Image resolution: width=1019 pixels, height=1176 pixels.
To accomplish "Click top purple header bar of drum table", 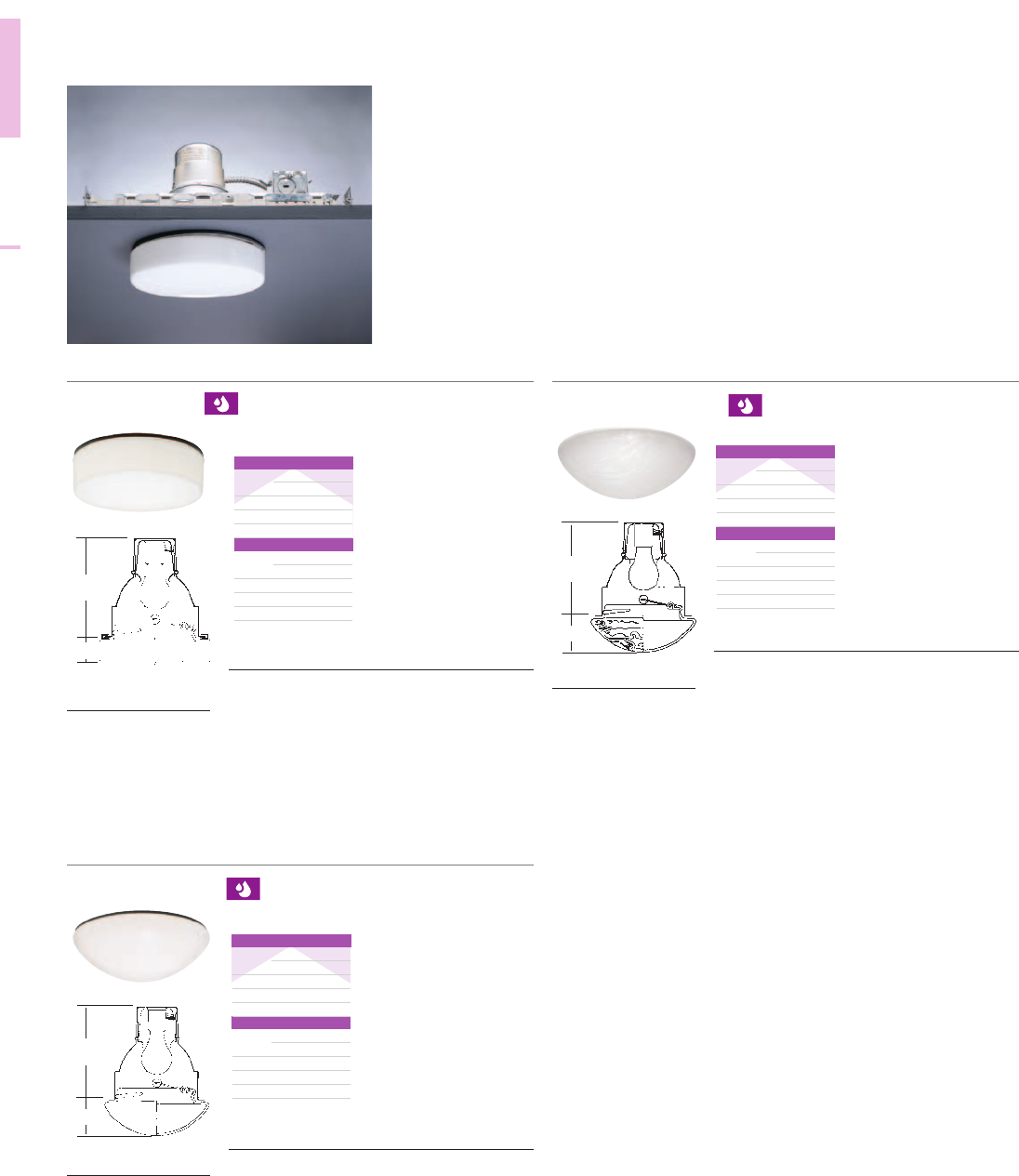I will pos(294,462).
